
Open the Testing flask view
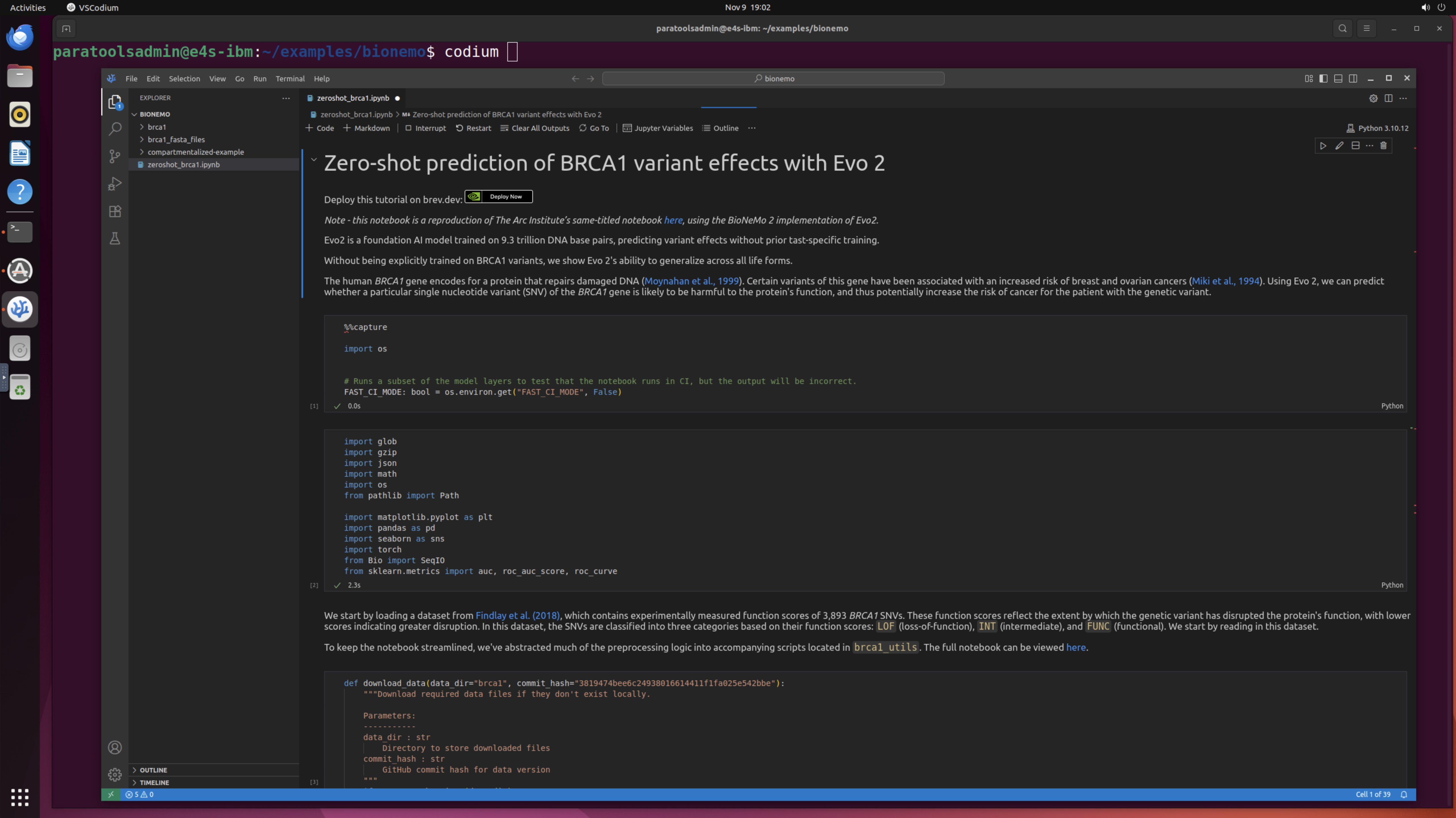(115, 239)
